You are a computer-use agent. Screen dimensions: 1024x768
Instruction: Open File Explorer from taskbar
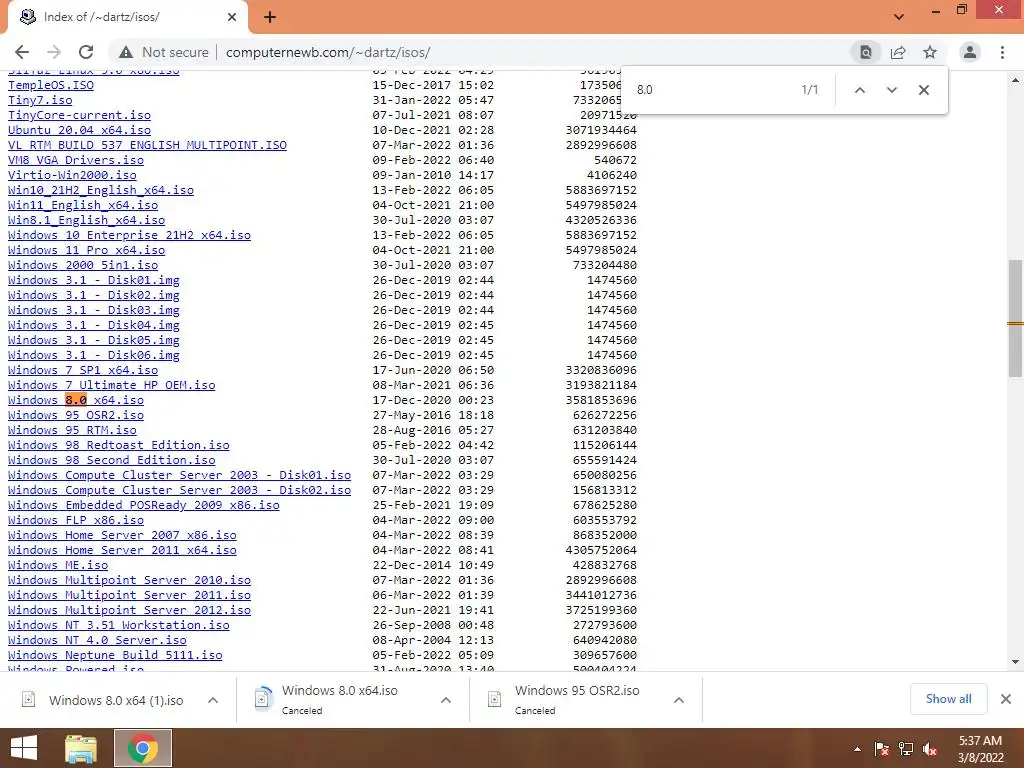tap(81, 748)
